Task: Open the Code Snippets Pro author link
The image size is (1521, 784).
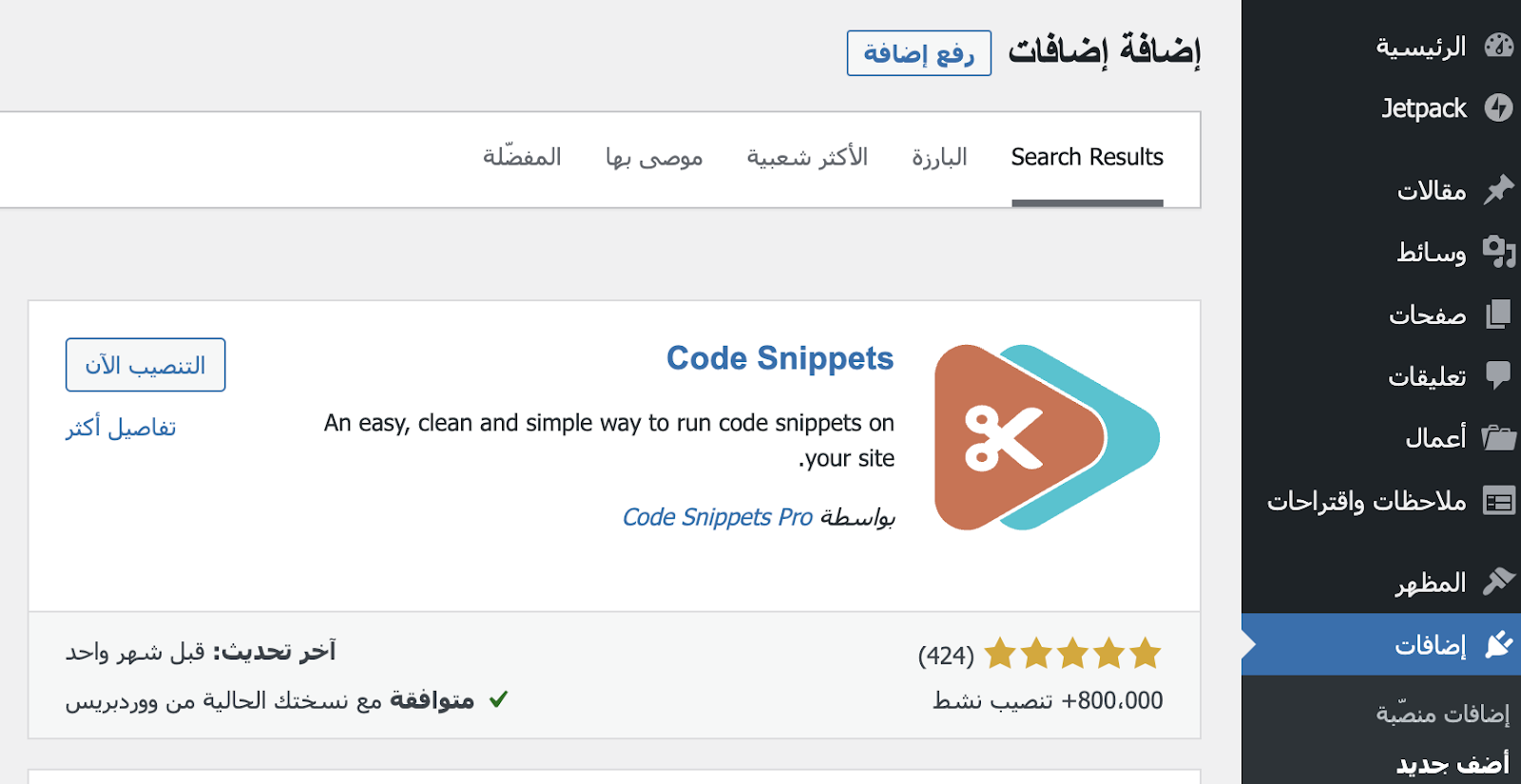Action: [x=718, y=517]
